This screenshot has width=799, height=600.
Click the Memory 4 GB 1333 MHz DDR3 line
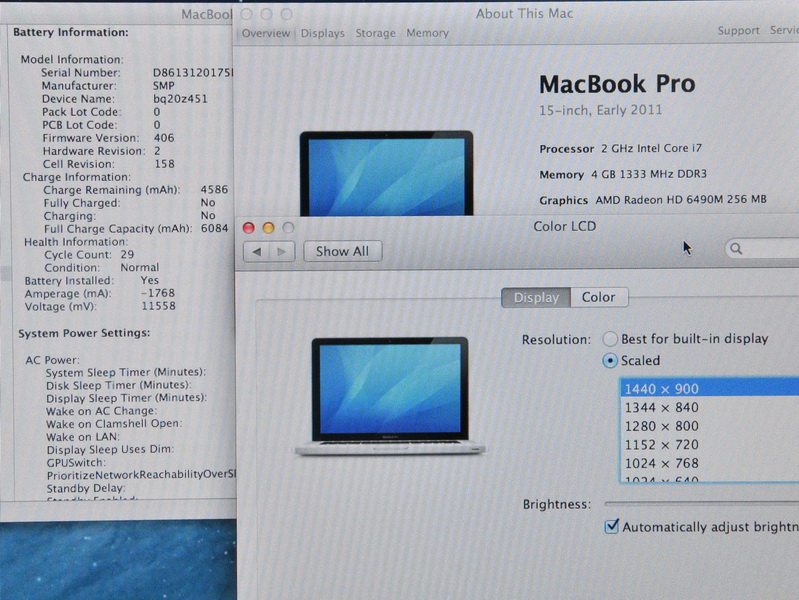(623, 174)
